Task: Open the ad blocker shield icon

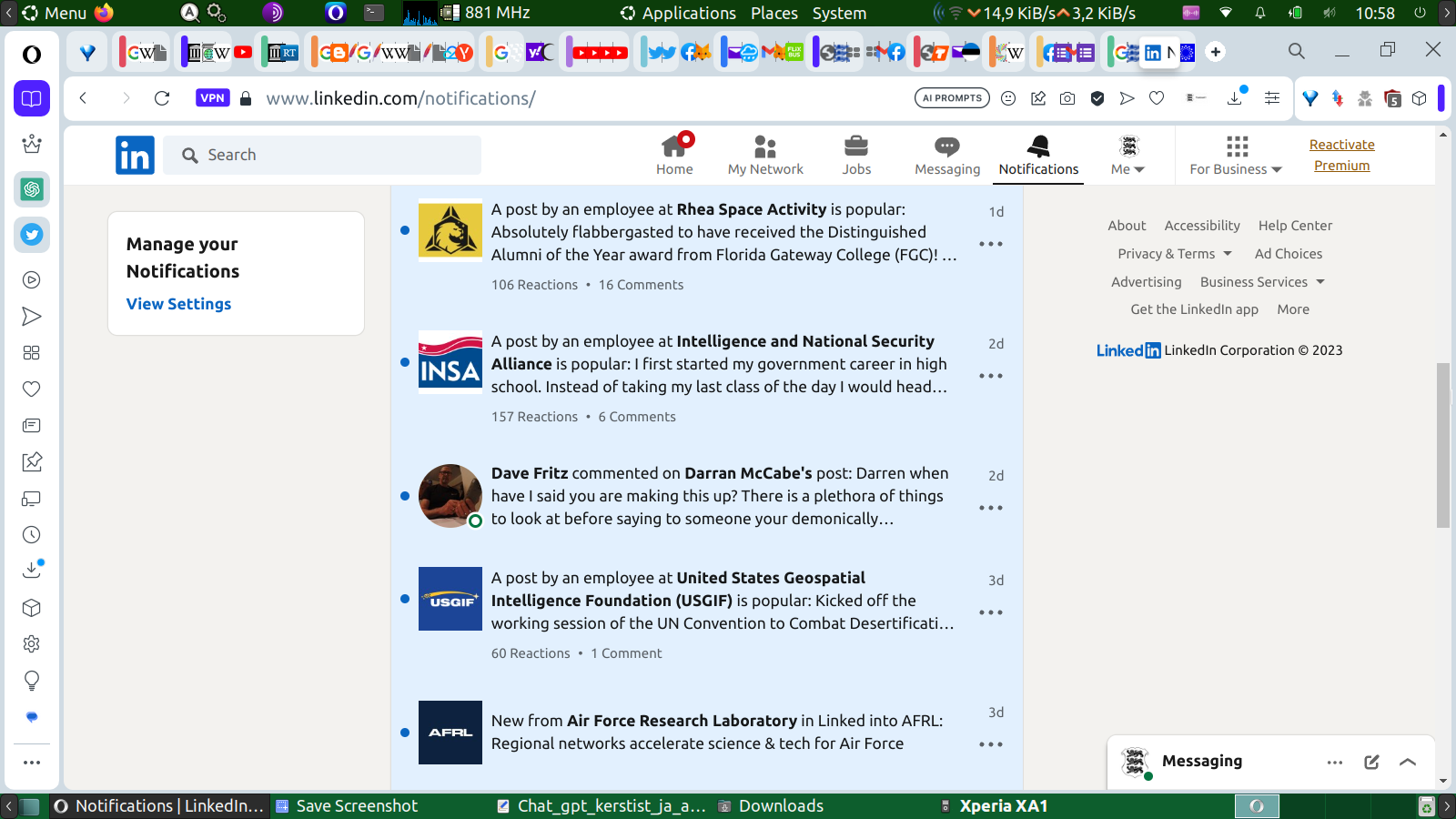Action: tap(1097, 98)
